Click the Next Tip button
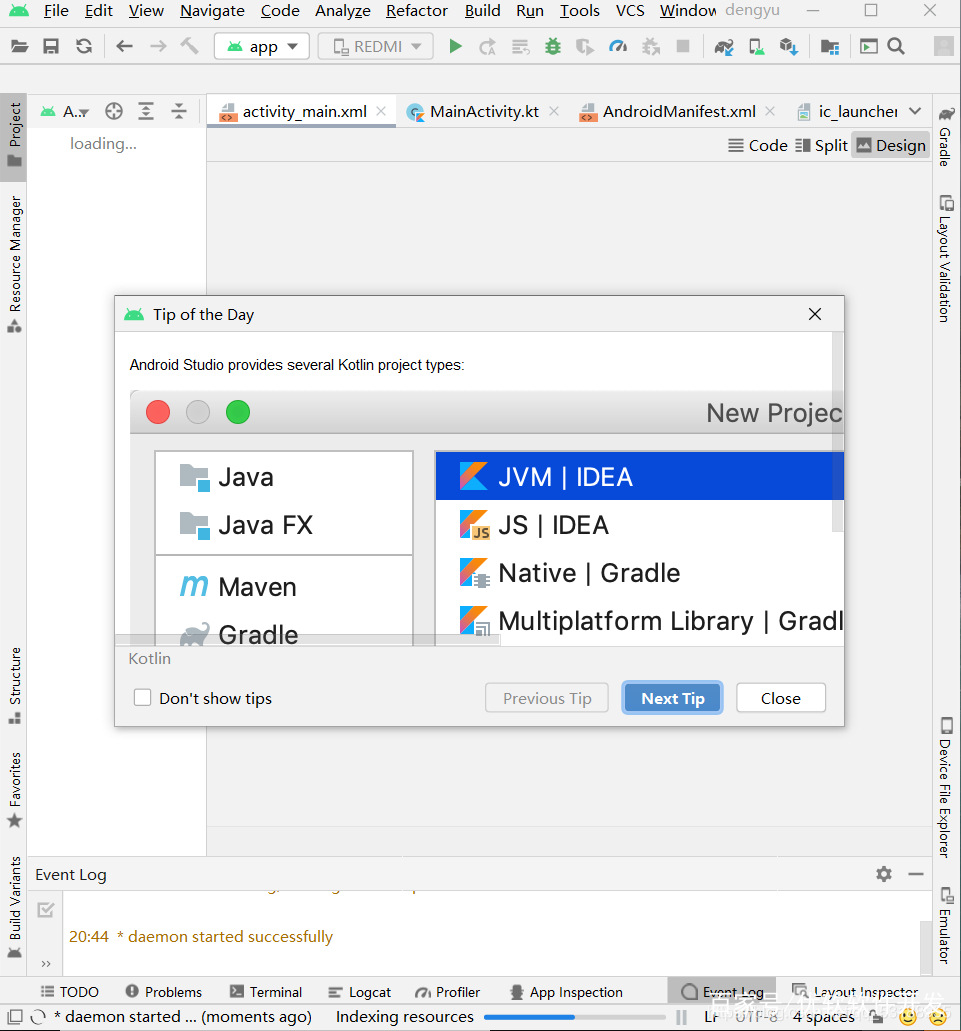The height and width of the screenshot is (1031, 961). (672, 698)
